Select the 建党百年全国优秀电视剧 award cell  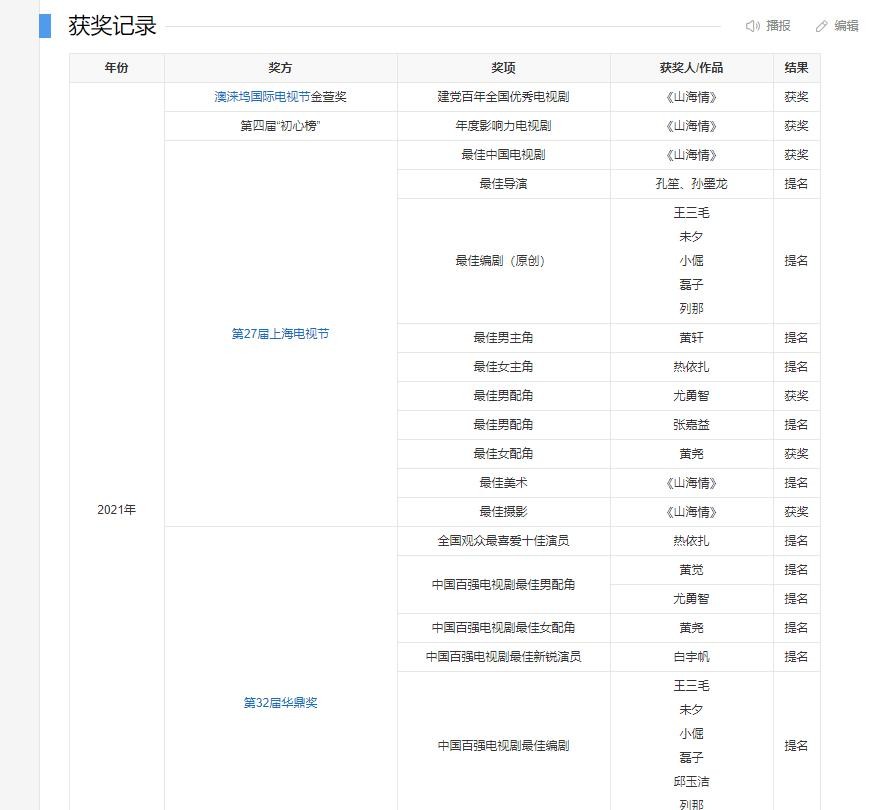(x=503, y=97)
